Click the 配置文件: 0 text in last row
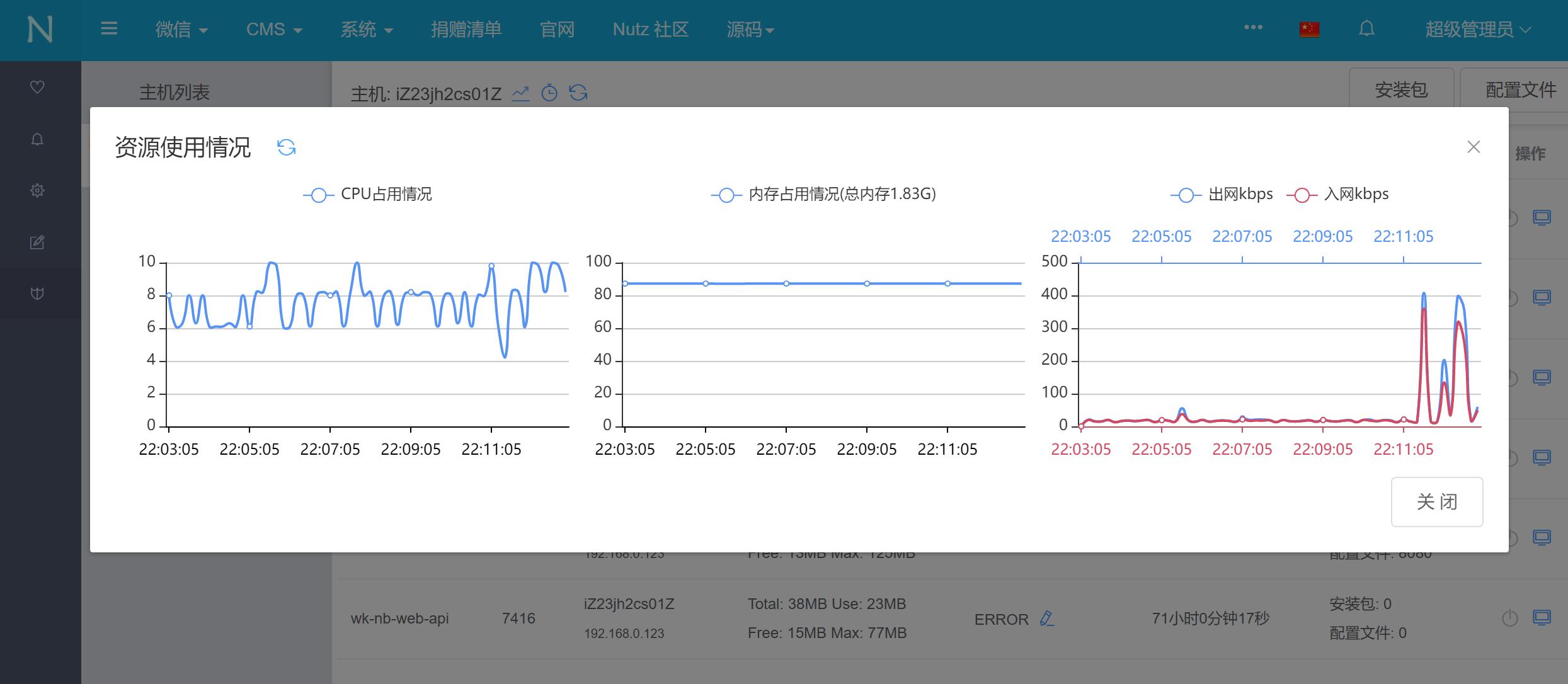 pos(1368,633)
